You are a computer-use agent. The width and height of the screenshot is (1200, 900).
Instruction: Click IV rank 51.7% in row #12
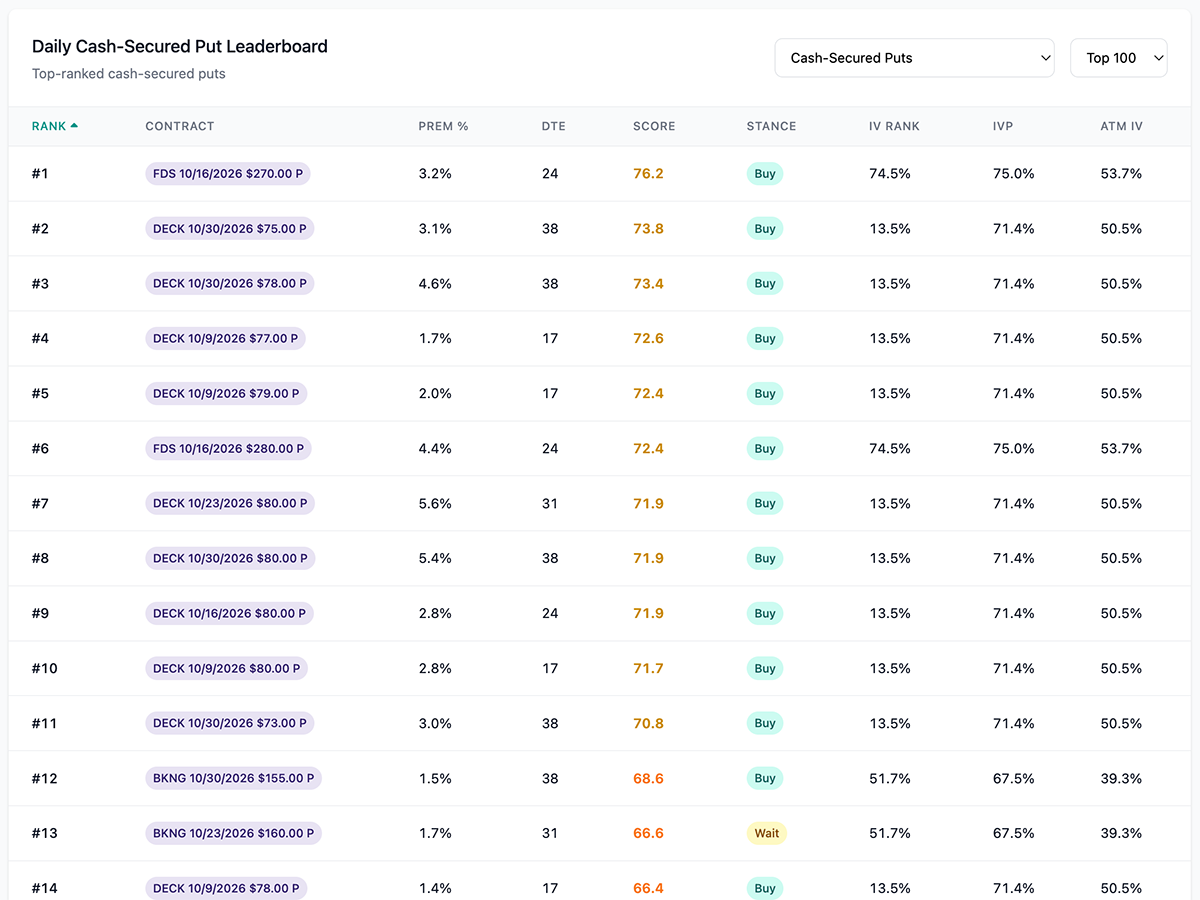point(890,779)
